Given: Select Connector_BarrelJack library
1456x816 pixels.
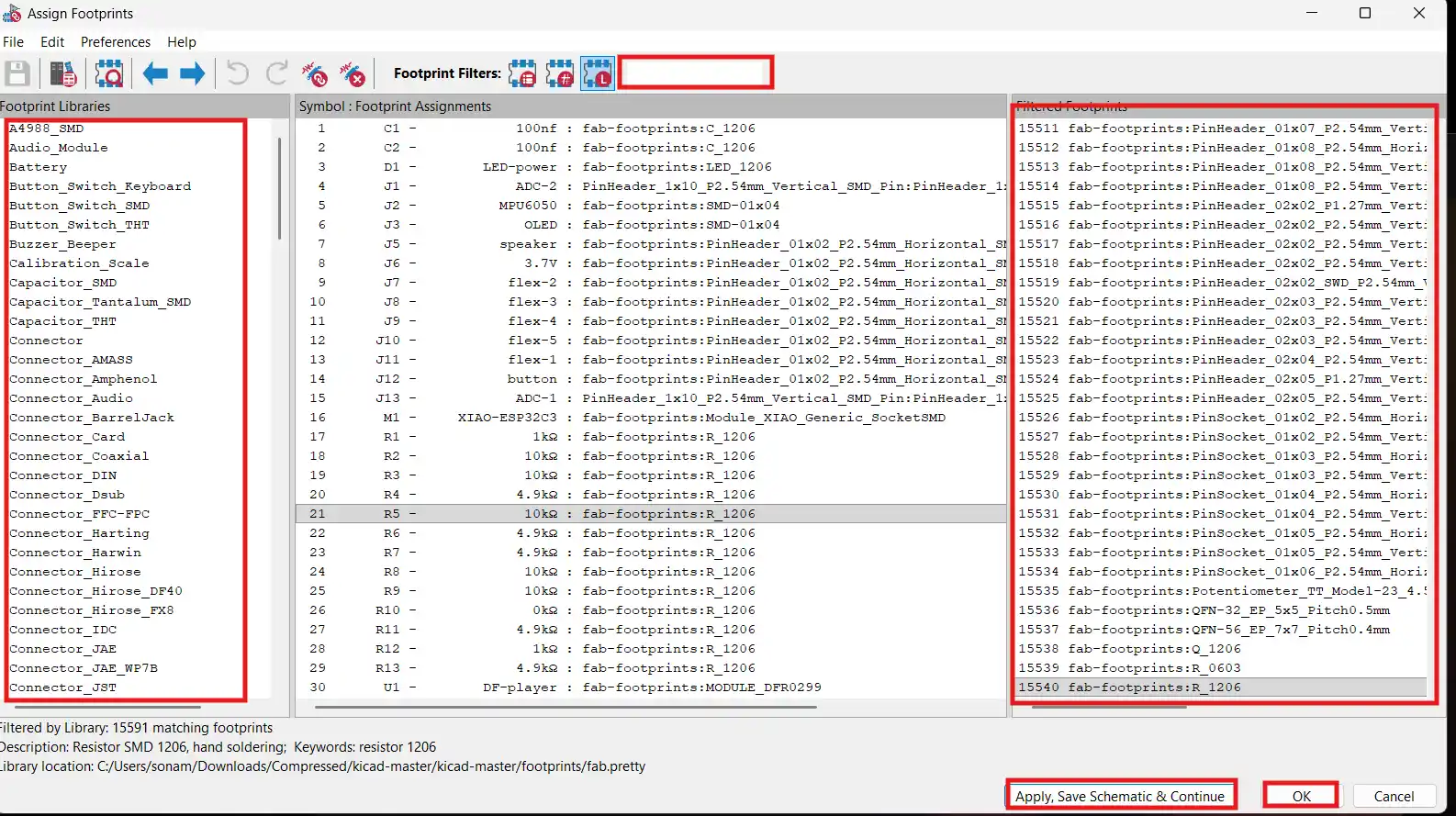Looking at the screenshot, I should pyautogui.click(x=92, y=418).
